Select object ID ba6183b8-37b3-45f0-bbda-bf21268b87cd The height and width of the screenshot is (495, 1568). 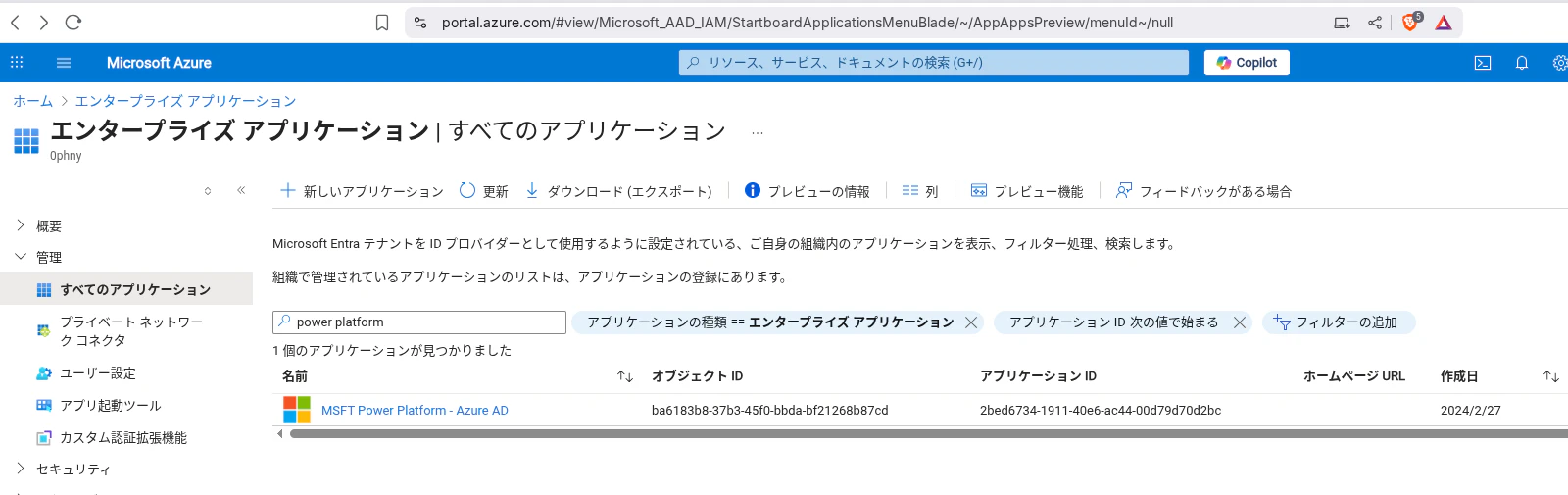(x=770, y=410)
